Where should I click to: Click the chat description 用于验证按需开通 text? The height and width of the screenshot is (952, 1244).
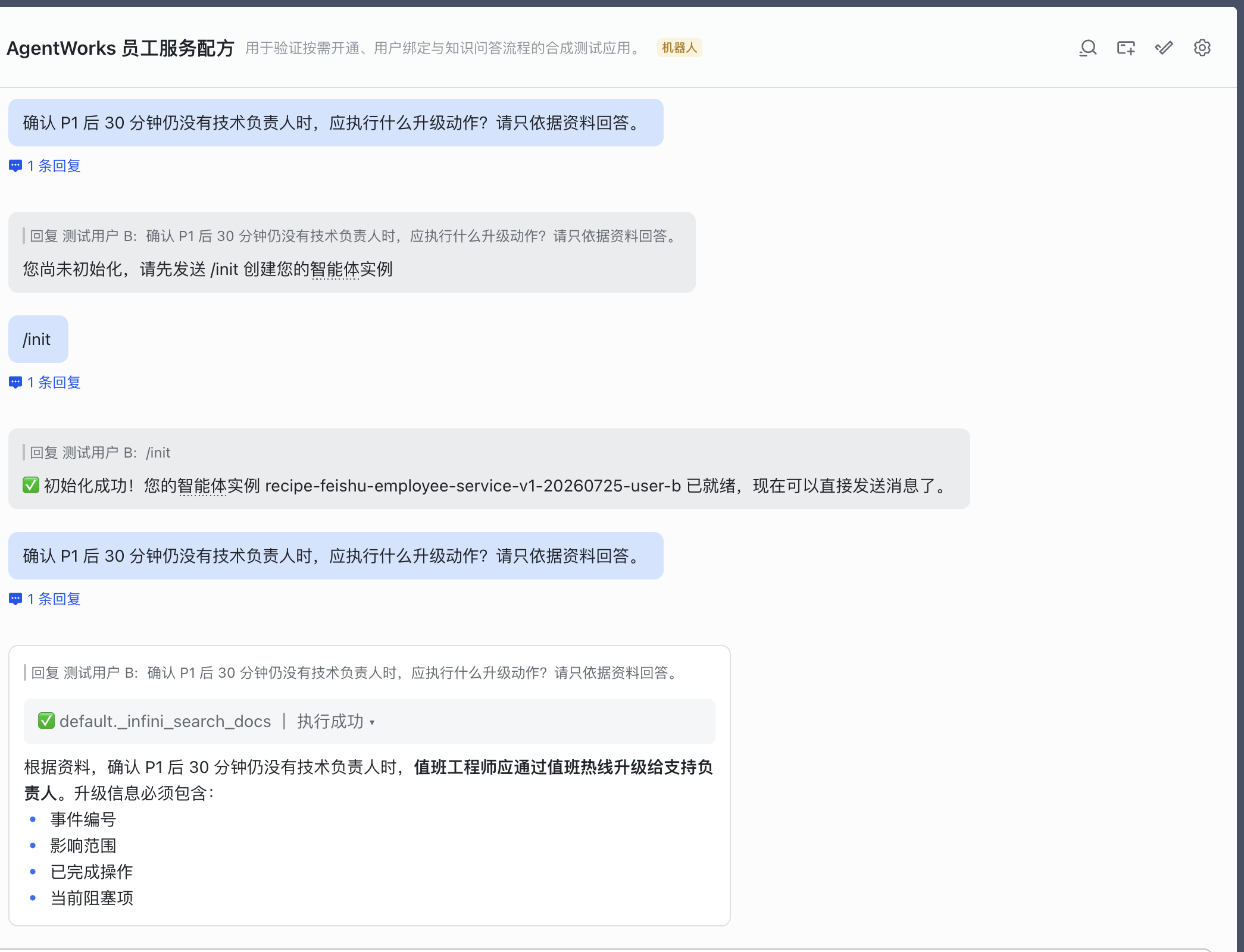pyautogui.click(x=445, y=48)
